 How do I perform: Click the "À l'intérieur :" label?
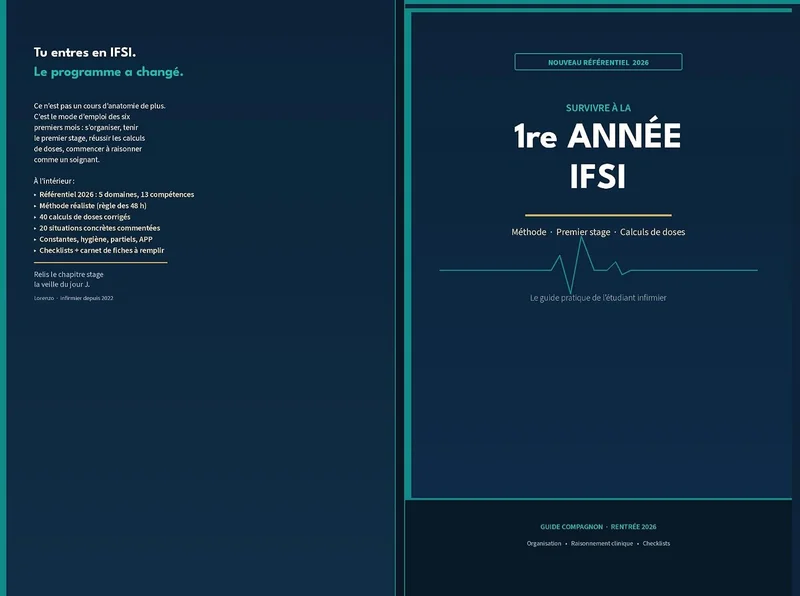tap(54, 181)
